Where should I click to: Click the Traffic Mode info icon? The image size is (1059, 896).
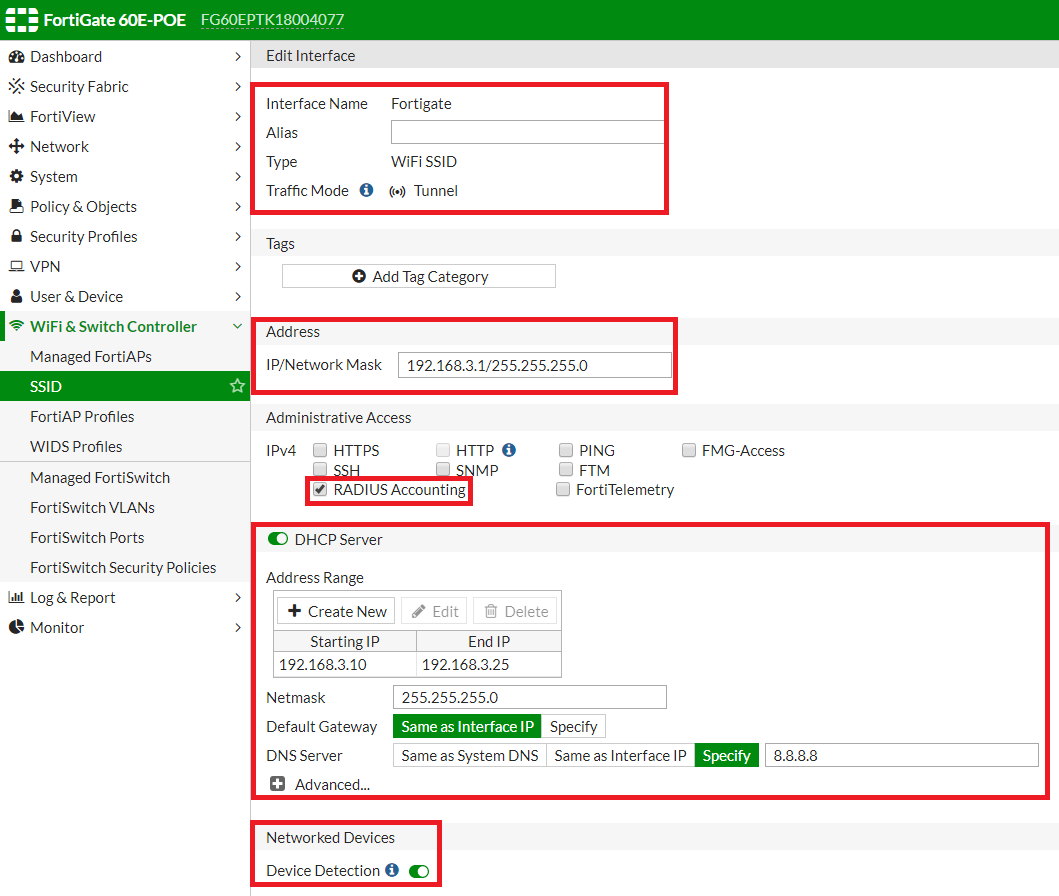point(366,190)
